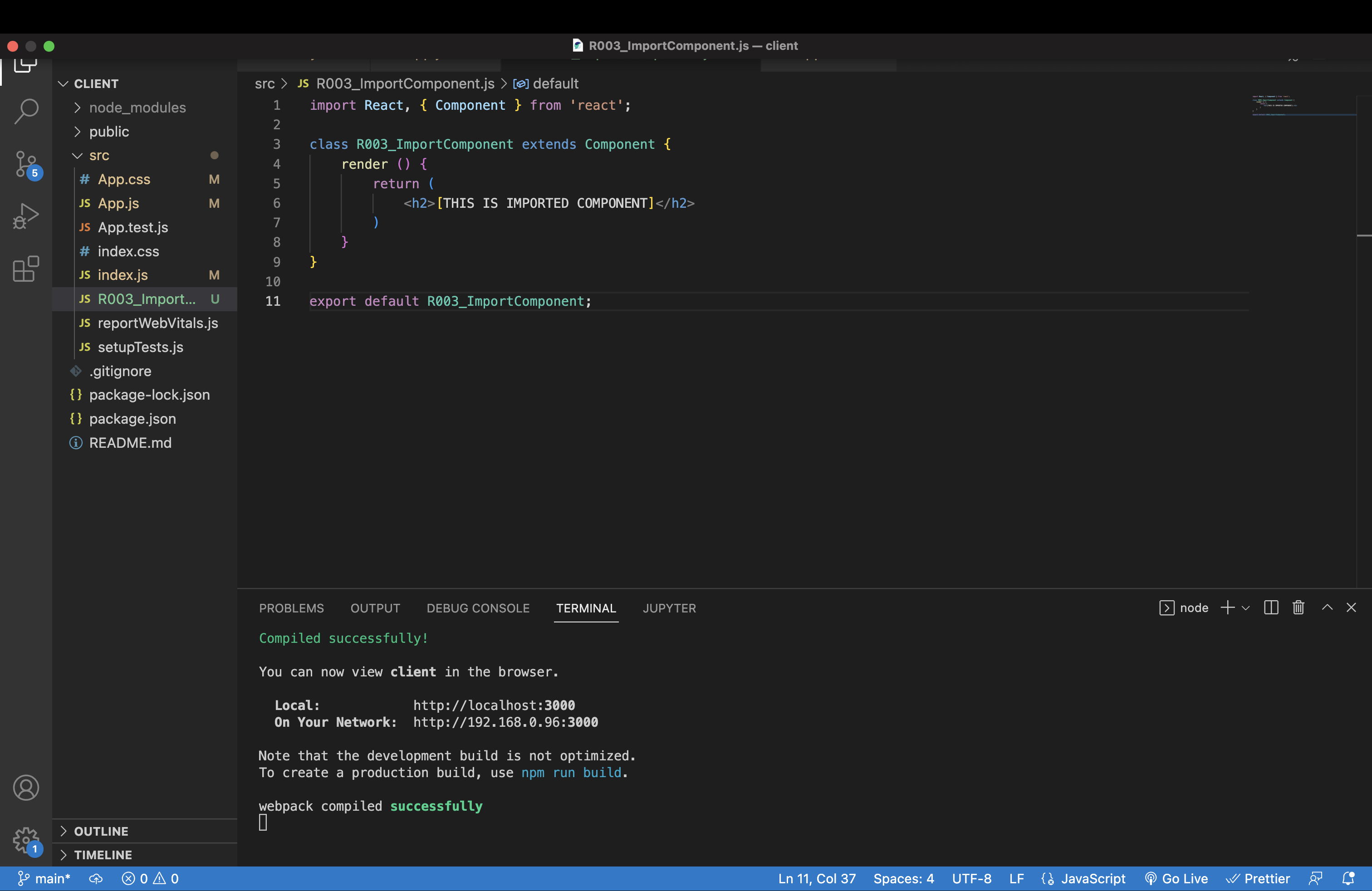Open the Source Control view
This screenshot has height=891, width=1372.
[26, 165]
